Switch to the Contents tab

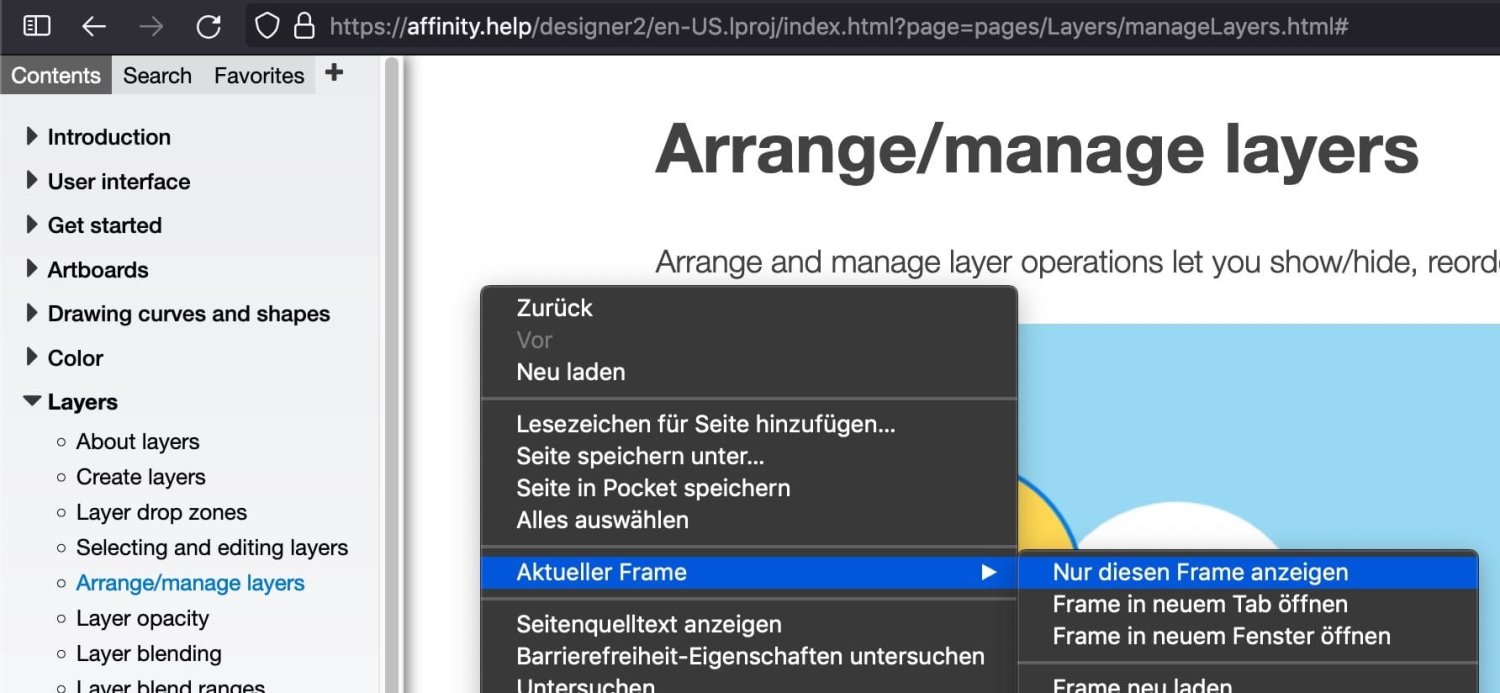(x=56, y=75)
